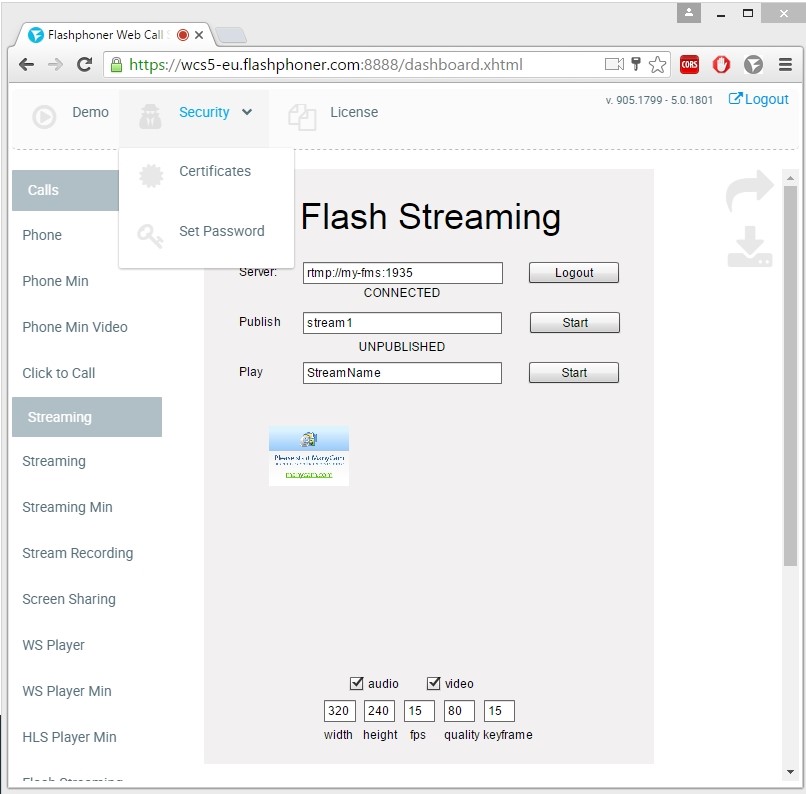The width and height of the screenshot is (806, 794).
Task: Click the Play StreamName field
Action: (x=402, y=373)
